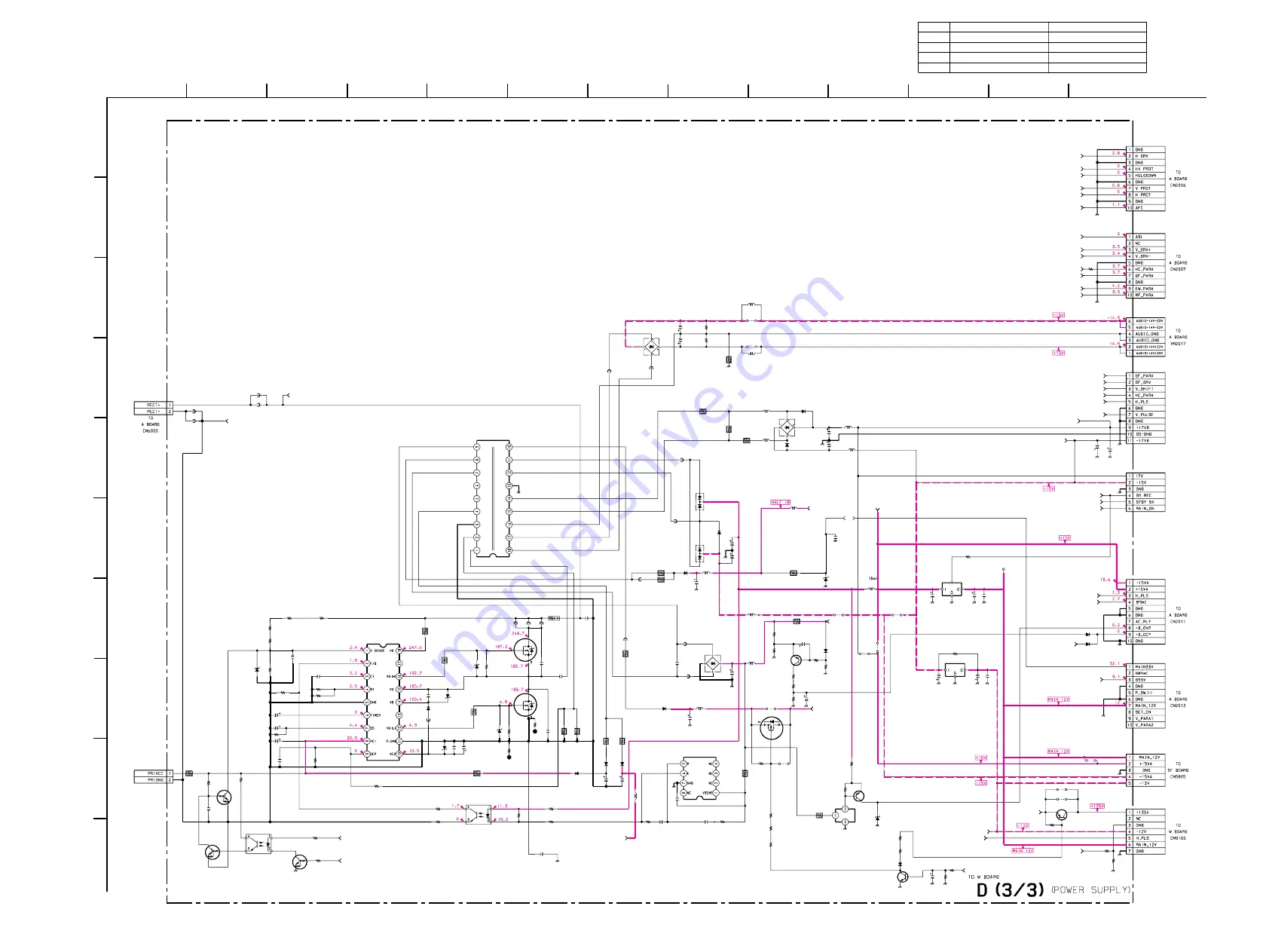Click the V_DRV- pin label
Image resolution: width=1266 pixels, height=952 pixels.
(1143, 256)
